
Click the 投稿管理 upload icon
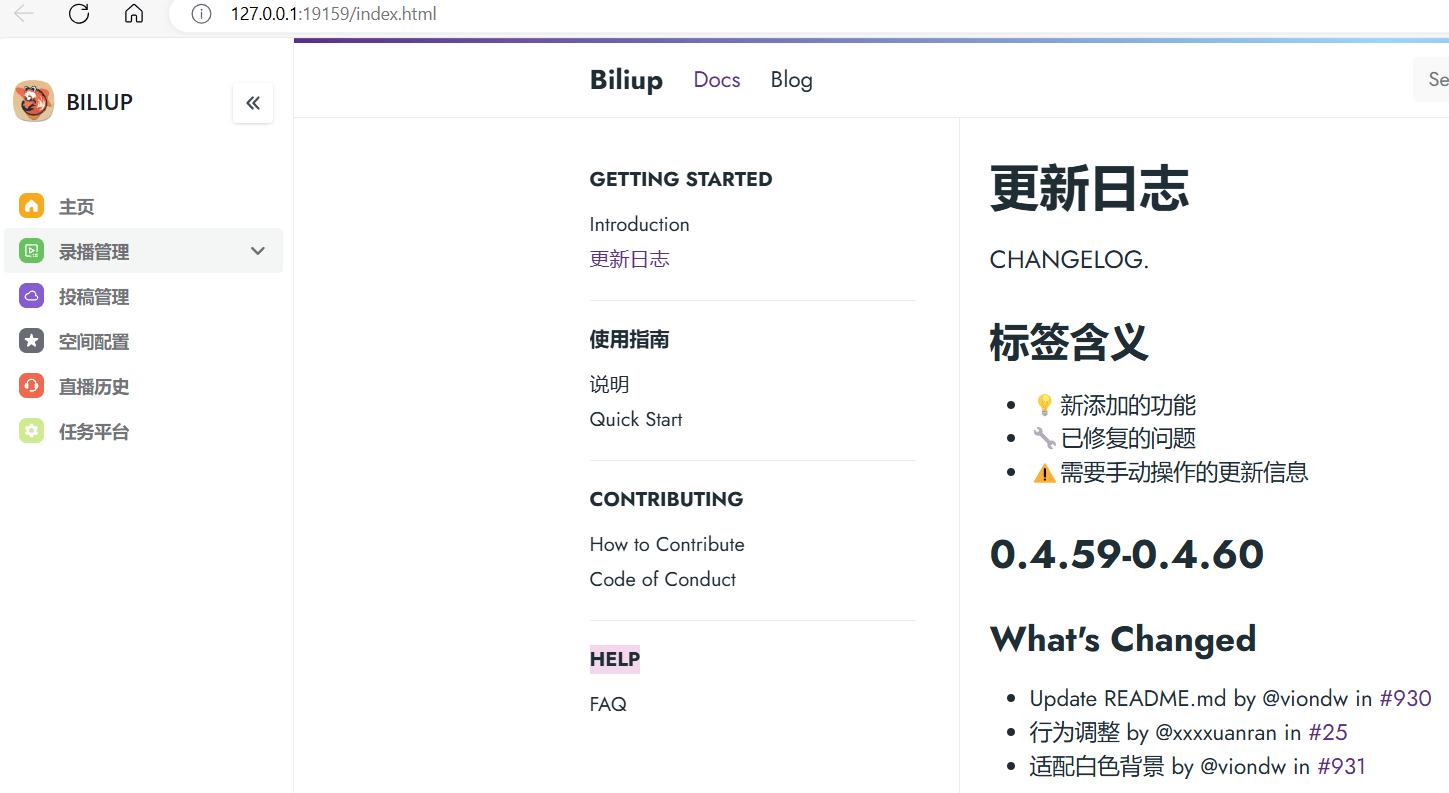point(31,296)
